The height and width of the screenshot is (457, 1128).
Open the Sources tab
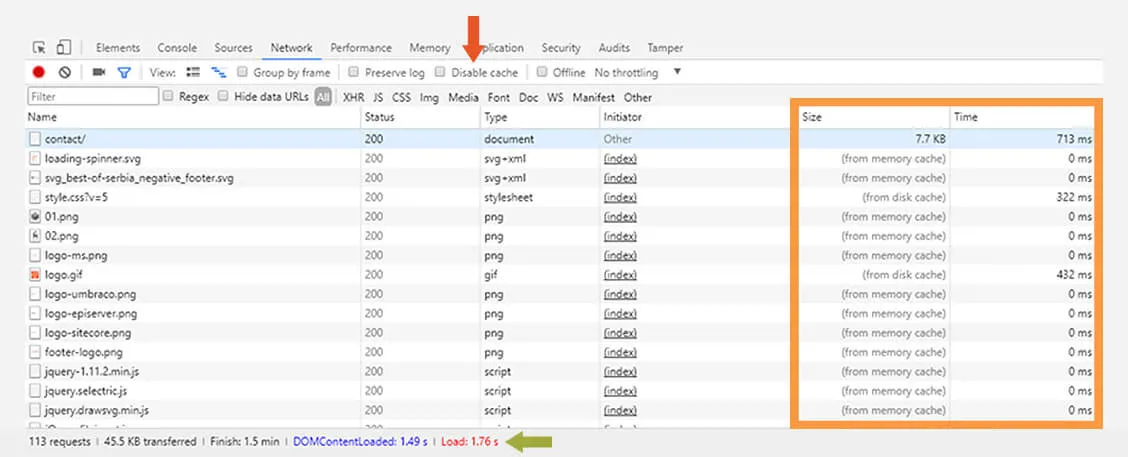pyautogui.click(x=233, y=47)
